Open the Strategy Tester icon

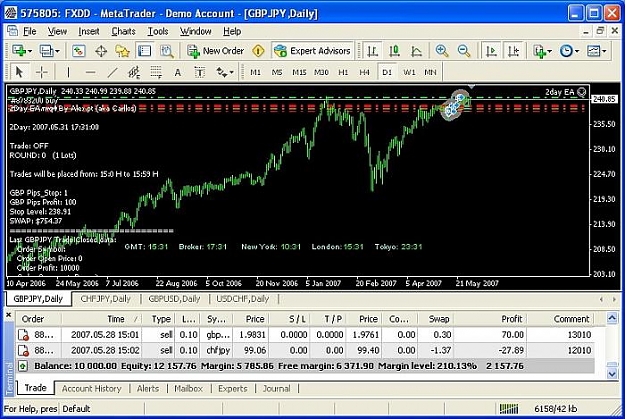coord(166,51)
